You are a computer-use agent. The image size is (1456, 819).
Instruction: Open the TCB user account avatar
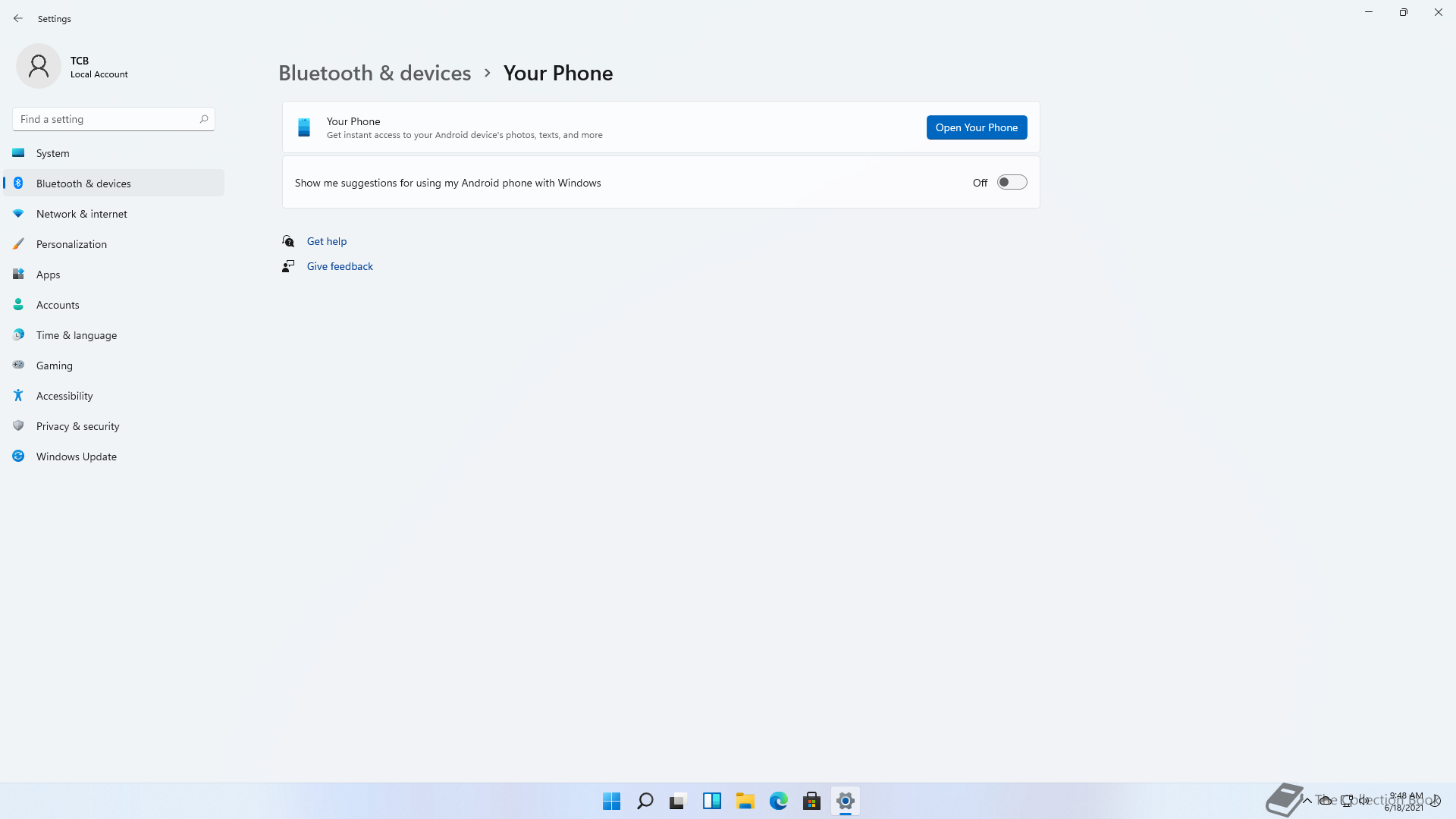pos(39,66)
